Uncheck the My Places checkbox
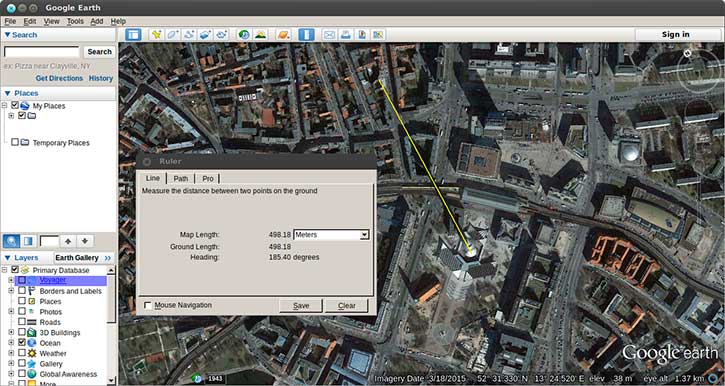725x386 pixels. tap(15, 105)
